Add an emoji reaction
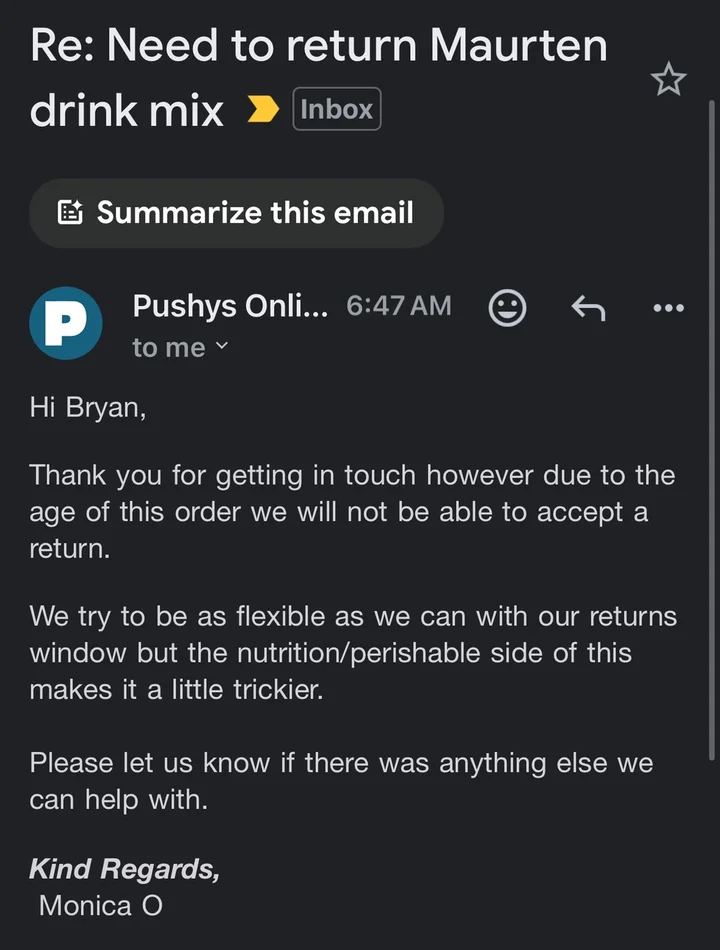720x950 pixels. pyautogui.click(x=507, y=308)
